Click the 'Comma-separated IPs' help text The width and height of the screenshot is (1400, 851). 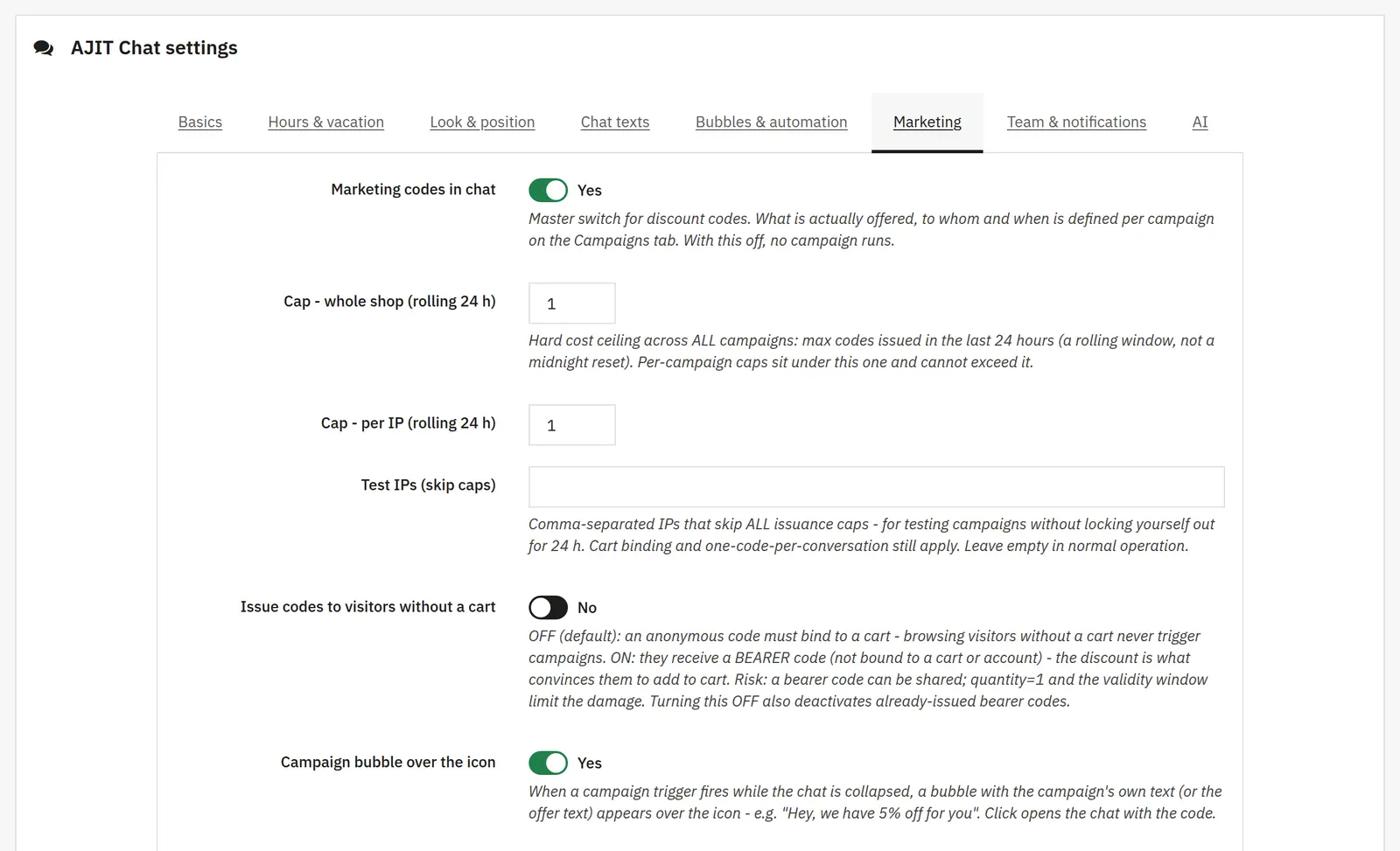click(x=871, y=534)
